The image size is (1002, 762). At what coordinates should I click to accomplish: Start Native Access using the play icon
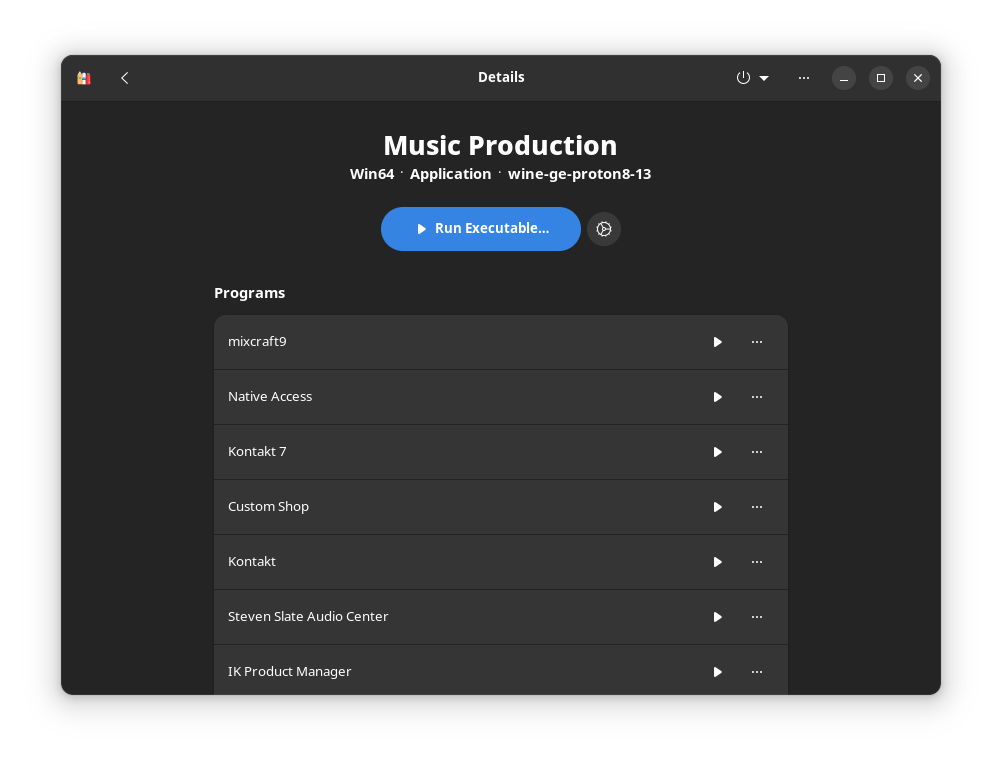[717, 397]
